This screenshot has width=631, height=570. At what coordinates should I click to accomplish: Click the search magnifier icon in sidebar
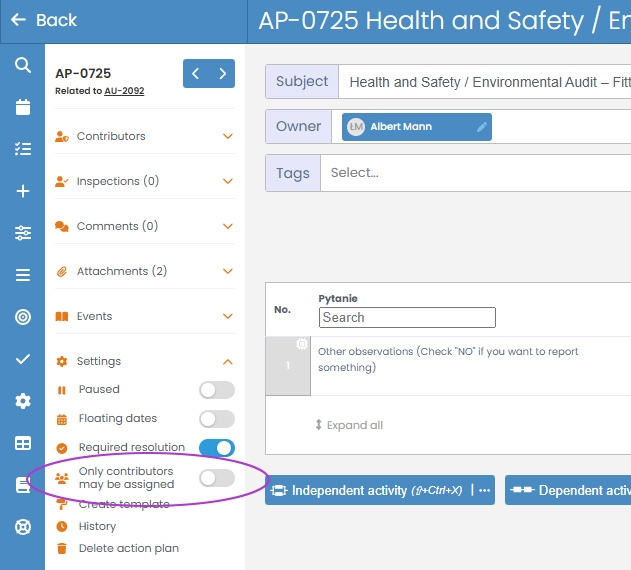point(22,65)
